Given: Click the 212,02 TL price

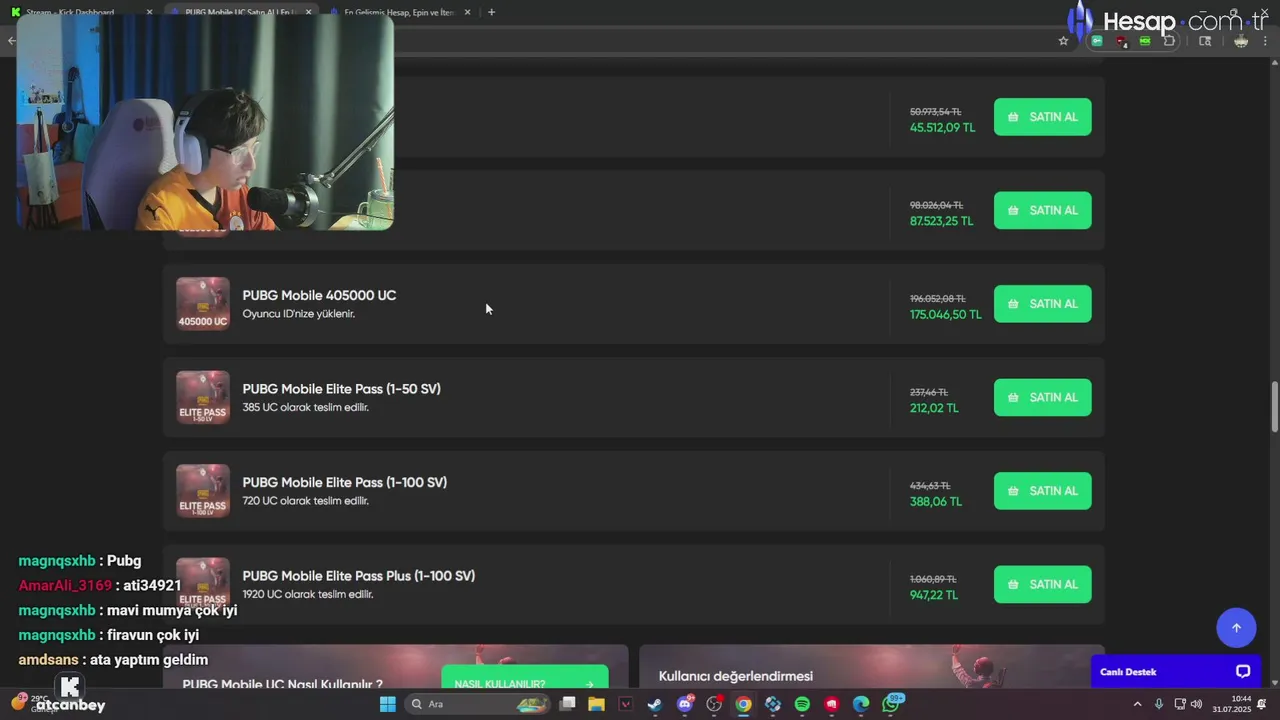Looking at the screenshot, I should pos(934,408).
